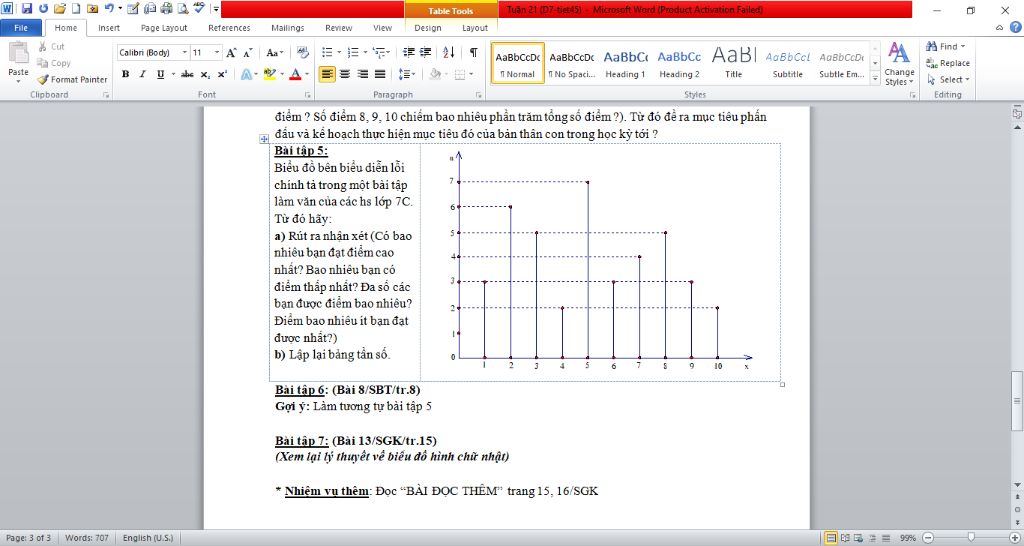1024x546 pixels.
Task: Justify the paragraph text
Action: (x=379, y=74)
